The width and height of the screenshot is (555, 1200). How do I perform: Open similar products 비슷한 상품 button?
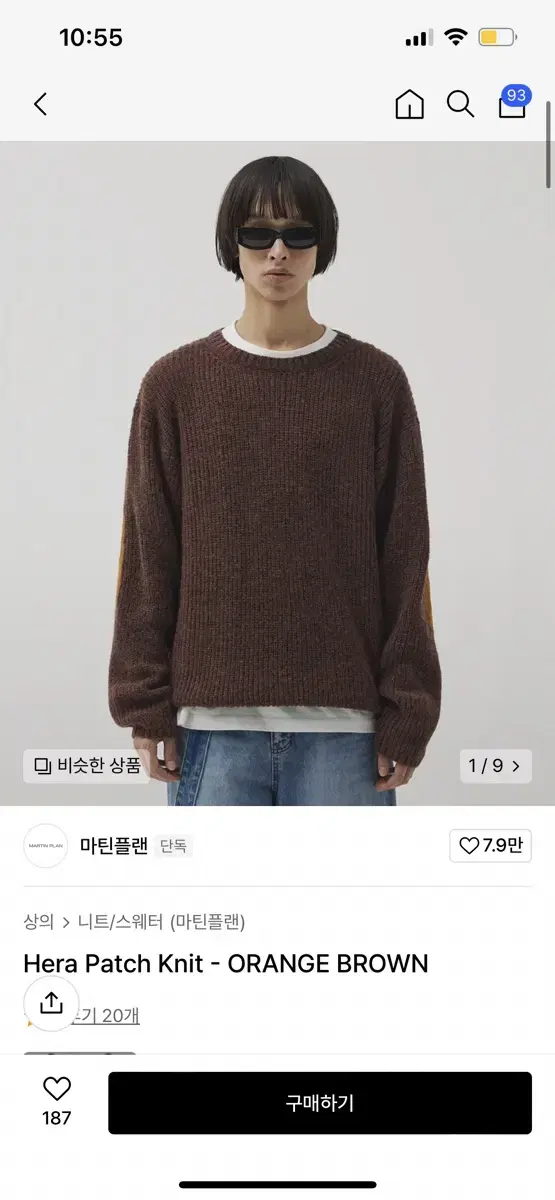[86, 766]
